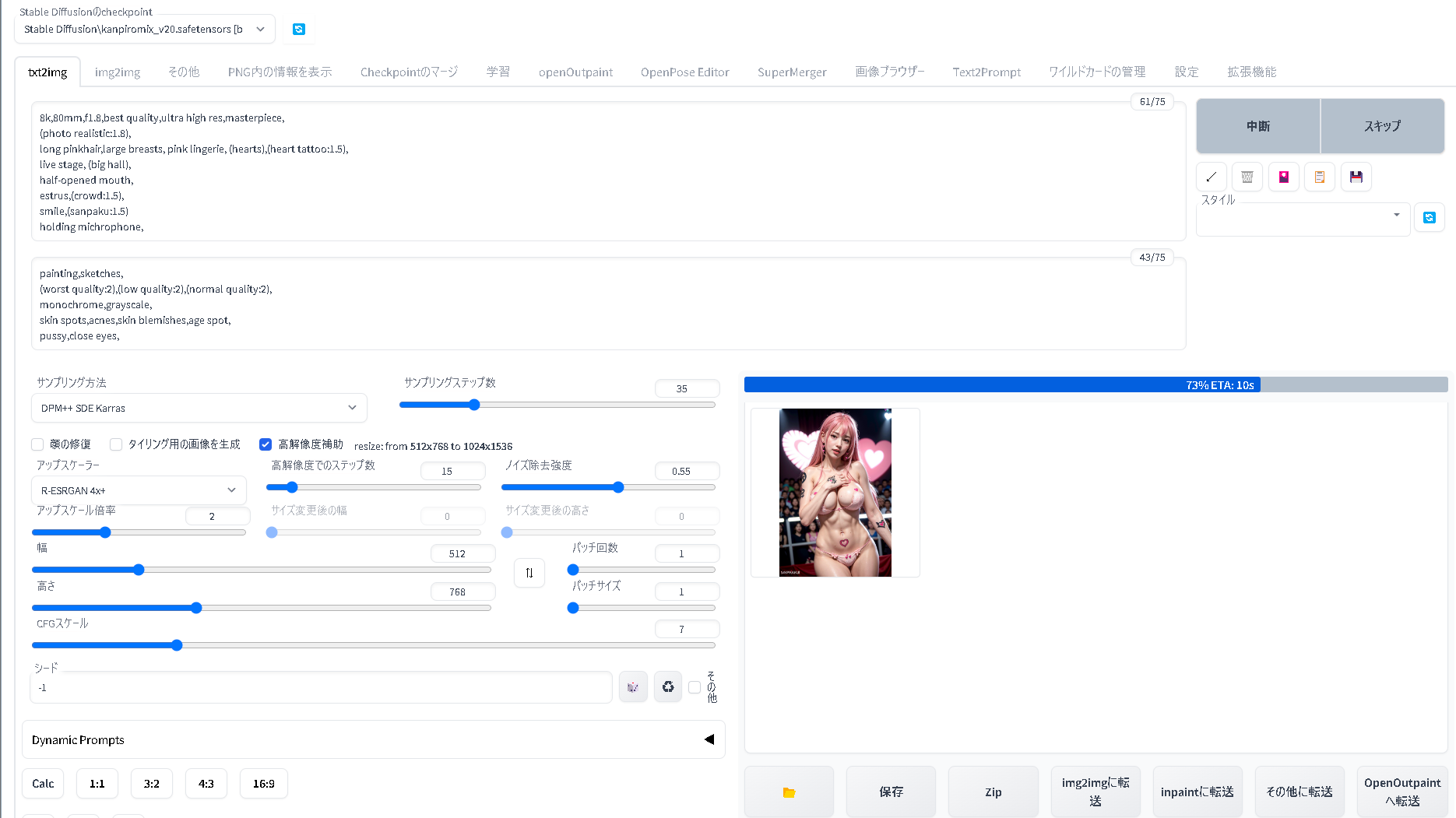Screen dimensions: 1456x818
Task: Open the DPM++ SDE Karras sampler dropdown
Action: (199, 408)
